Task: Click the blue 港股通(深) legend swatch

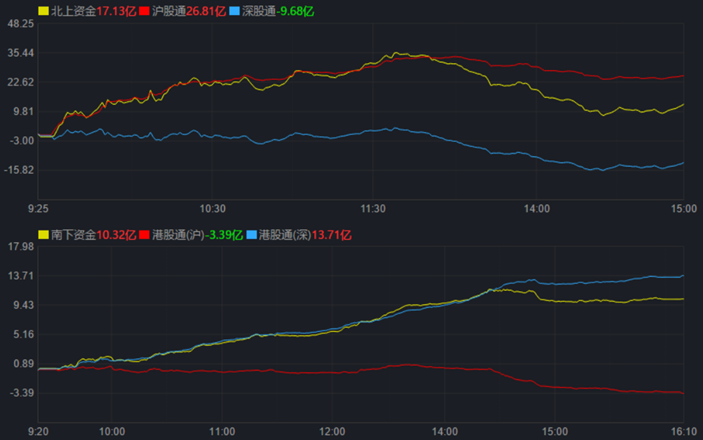Action: point(250,235)
